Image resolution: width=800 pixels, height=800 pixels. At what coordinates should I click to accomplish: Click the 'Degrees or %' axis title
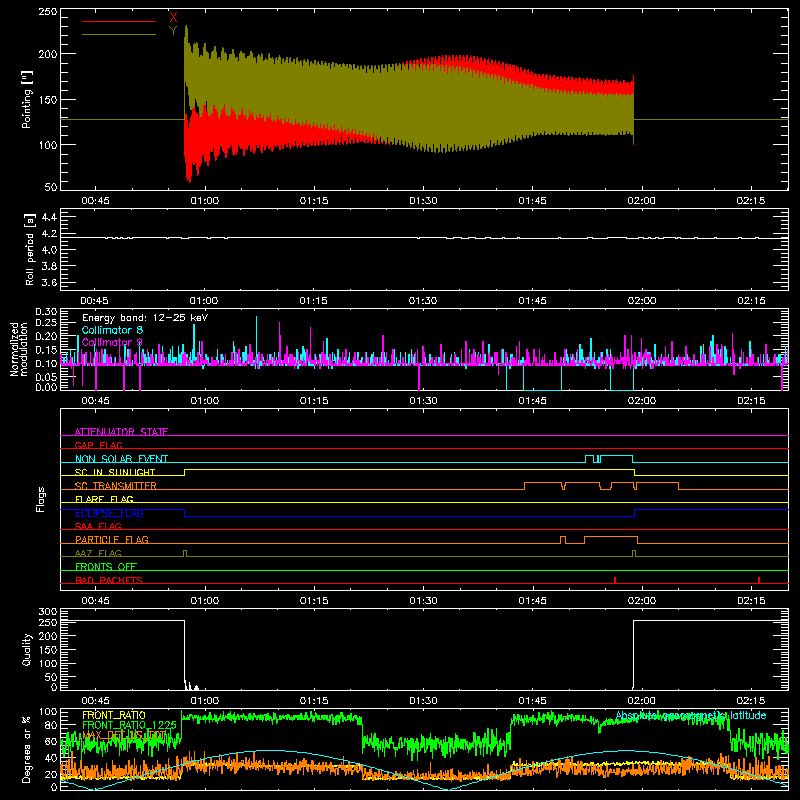click(x=27, y=750)
